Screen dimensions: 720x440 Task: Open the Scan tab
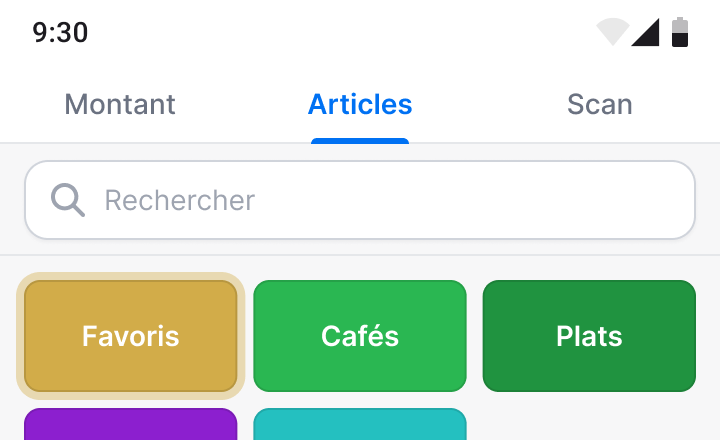[600, 104]
